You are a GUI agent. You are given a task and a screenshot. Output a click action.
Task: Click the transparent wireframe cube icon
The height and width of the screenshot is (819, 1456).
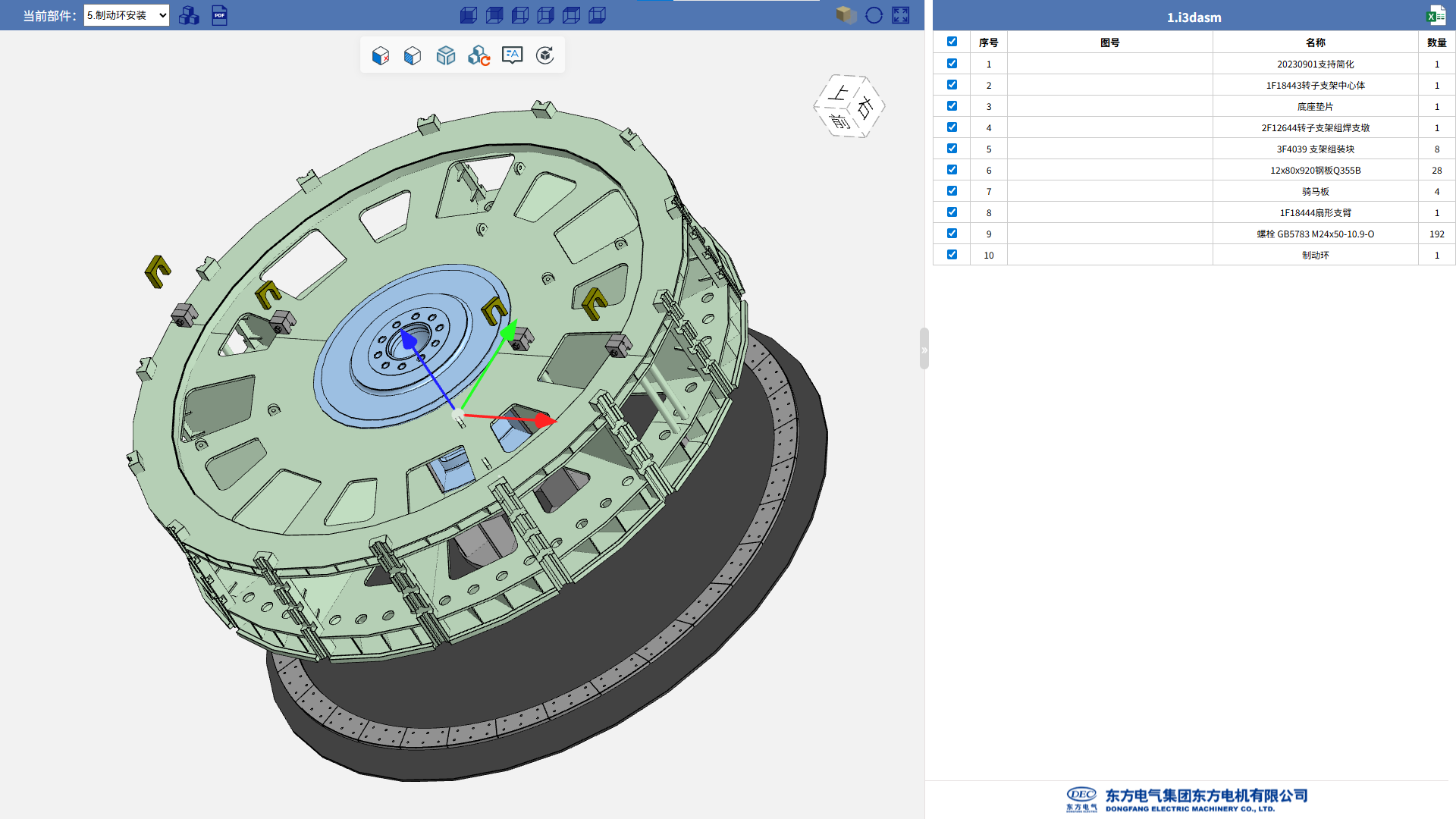446,55
